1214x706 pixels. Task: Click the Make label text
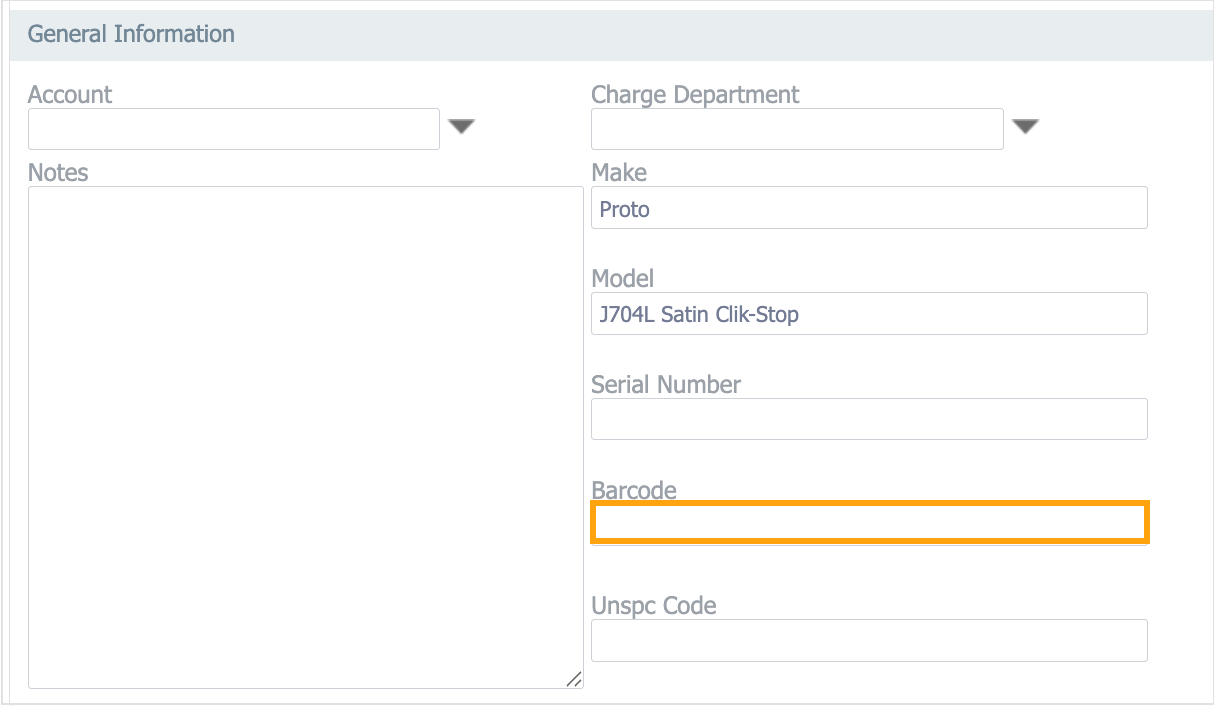click(619, 173)
